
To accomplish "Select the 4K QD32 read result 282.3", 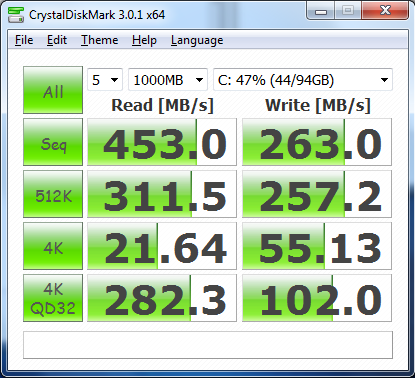I will pos(162,298).
